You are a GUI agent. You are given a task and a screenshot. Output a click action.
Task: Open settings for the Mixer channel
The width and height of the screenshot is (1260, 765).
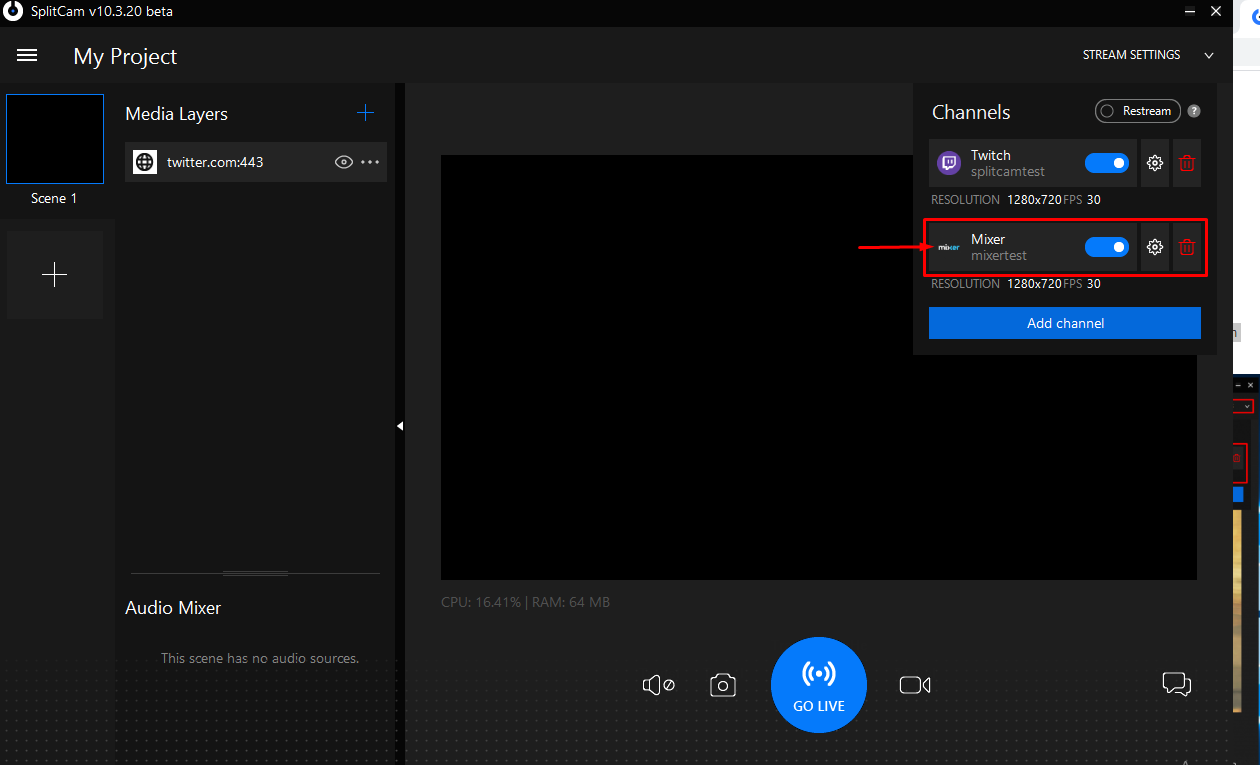pyautogui.click(x=1154, y=247)
